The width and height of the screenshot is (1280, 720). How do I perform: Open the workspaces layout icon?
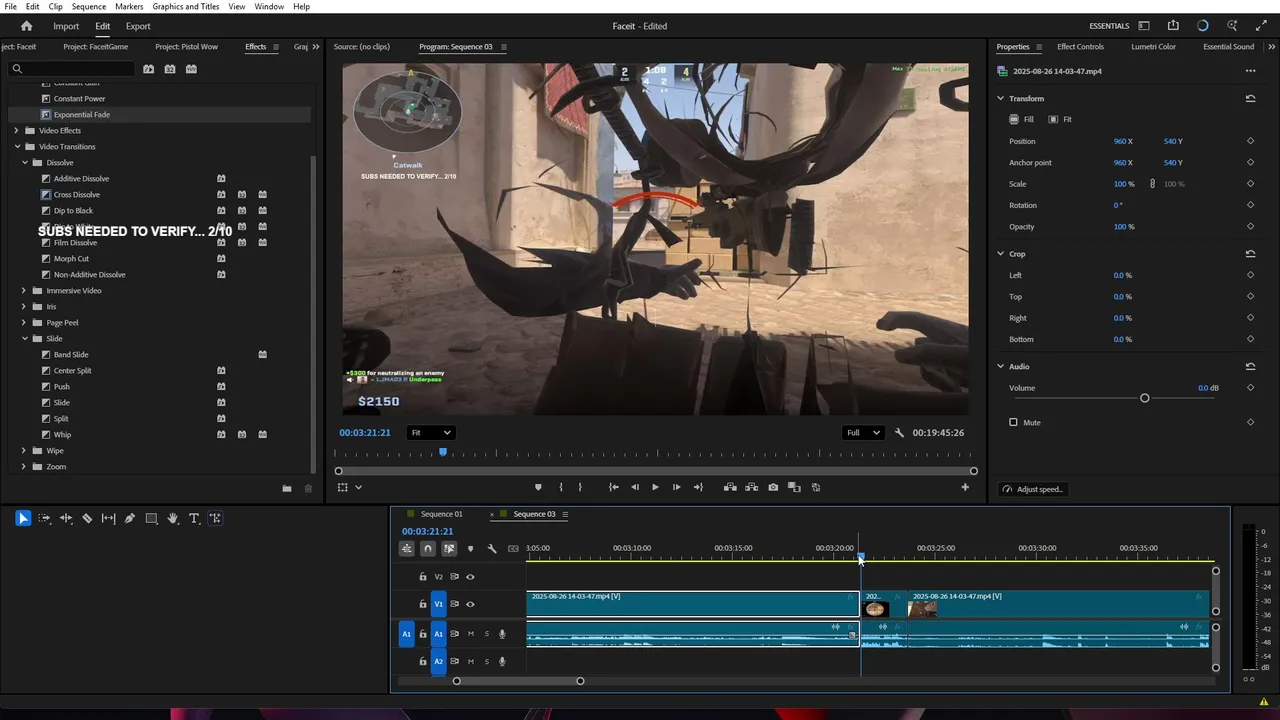pyautogui.click(x=1144, y=26)
